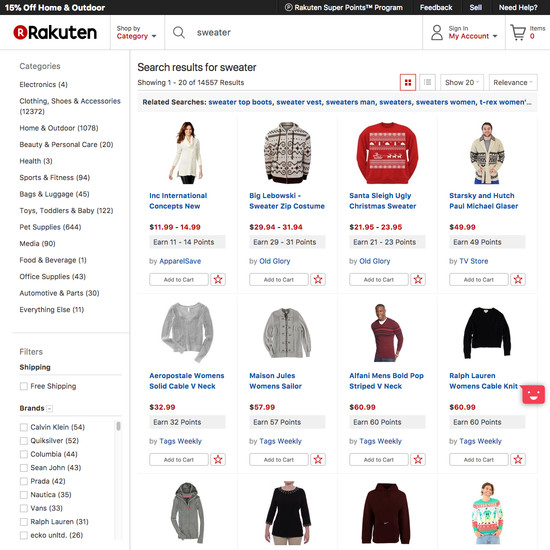Open the sweater vest related search
This screenshot has height=550, width=550.
[x=299, y=102]
